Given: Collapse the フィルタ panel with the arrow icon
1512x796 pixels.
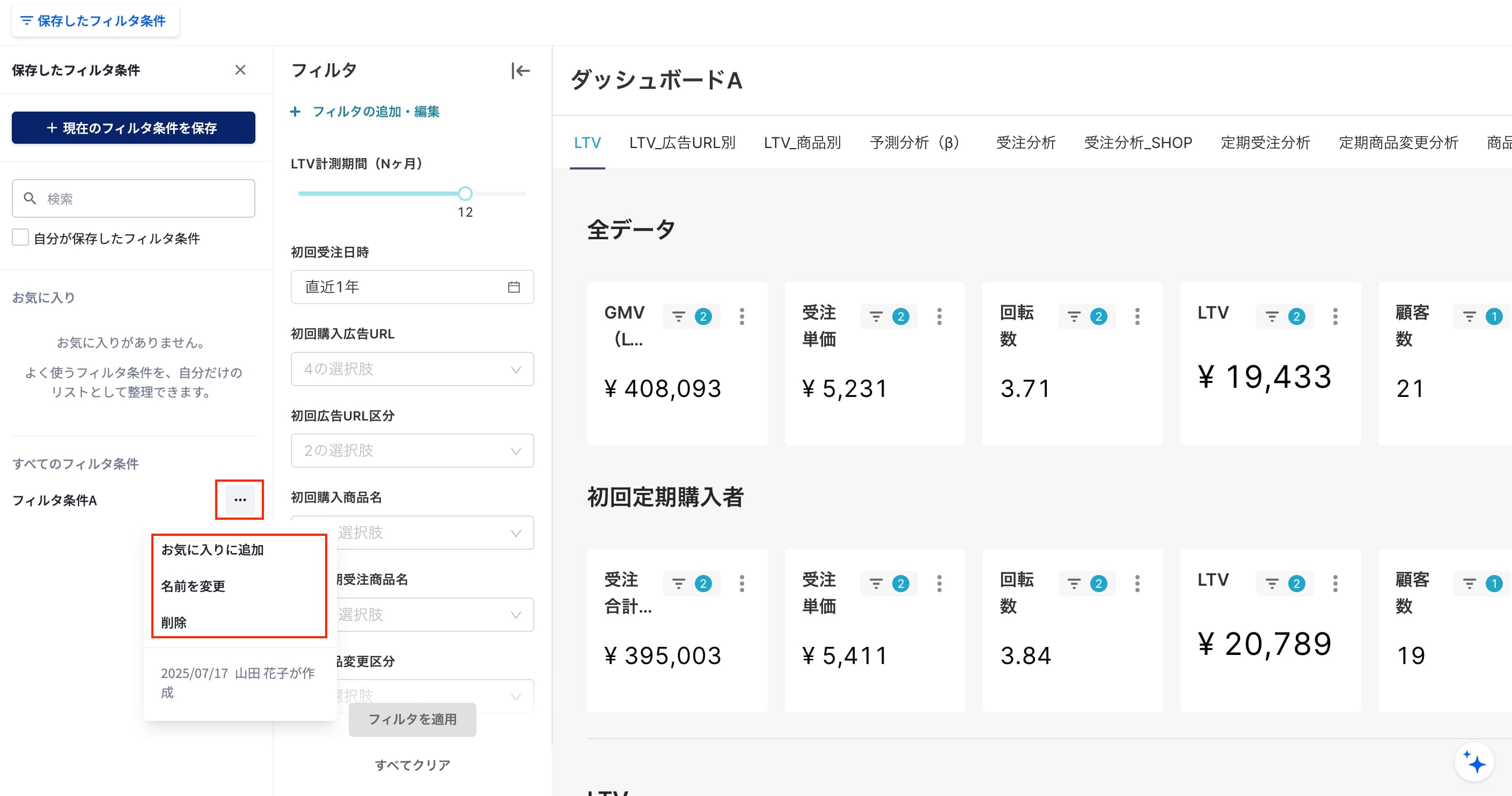Looking at the screenshot, I should [x=520, y=70].
